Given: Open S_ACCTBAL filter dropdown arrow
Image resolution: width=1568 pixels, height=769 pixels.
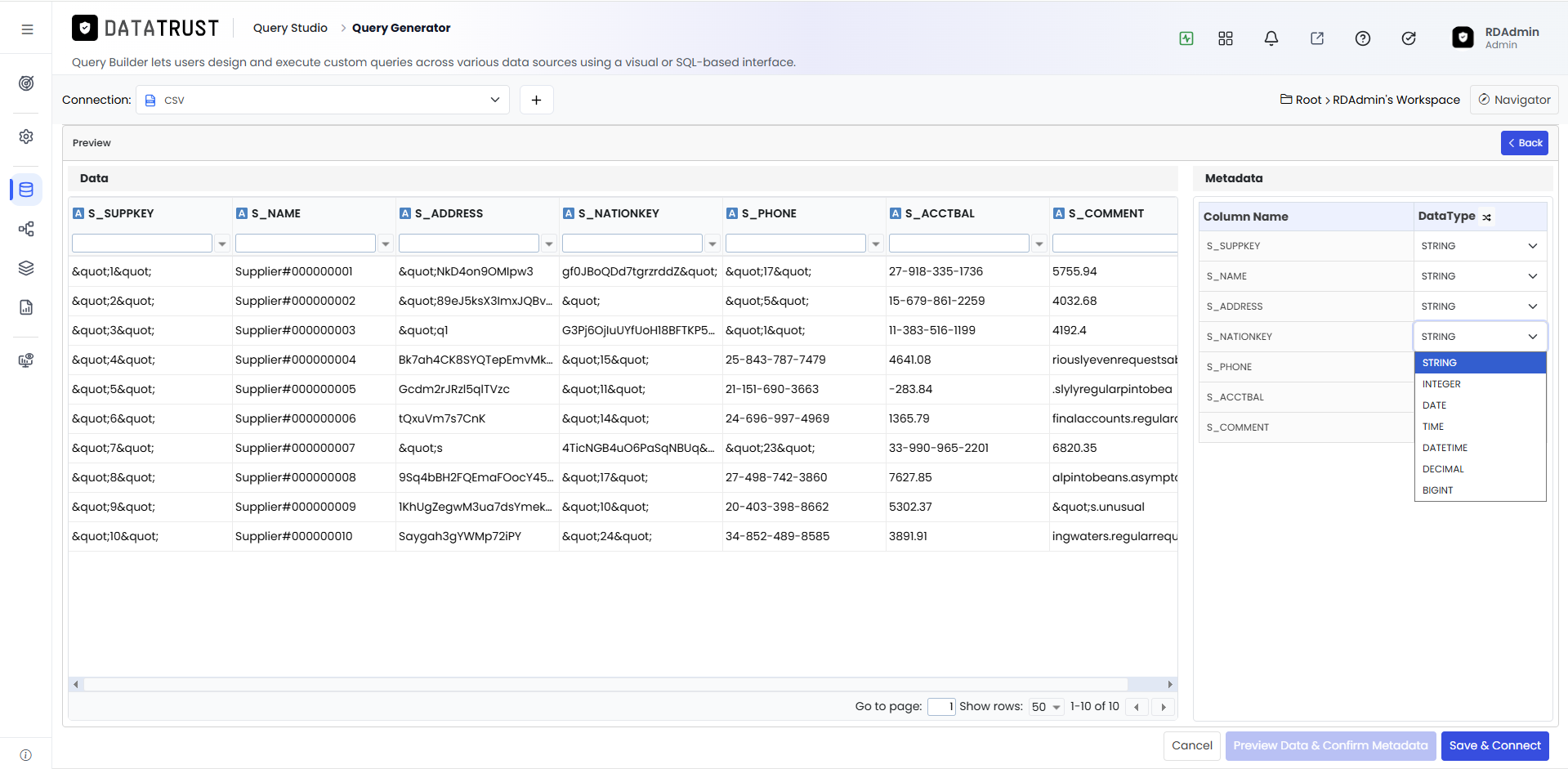Looking at the screenshot, I should point(1039,244).
